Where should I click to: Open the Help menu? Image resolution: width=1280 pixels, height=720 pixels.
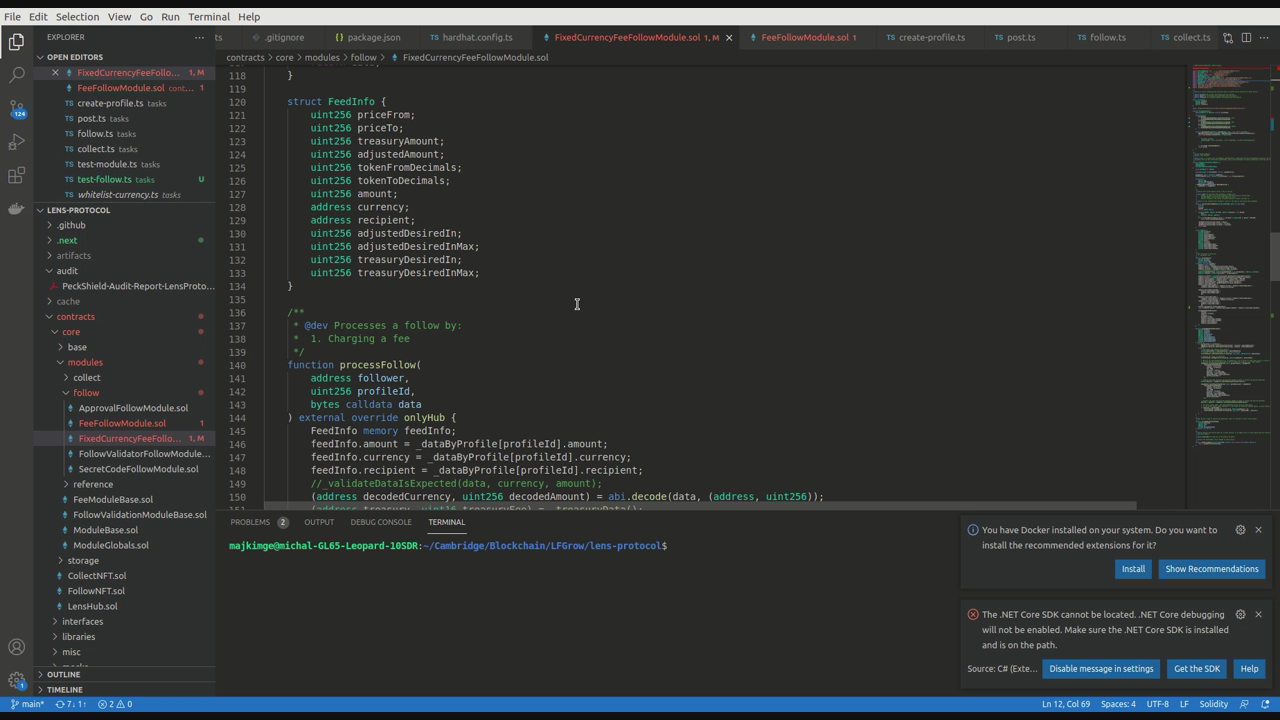[x=249, y=16]
